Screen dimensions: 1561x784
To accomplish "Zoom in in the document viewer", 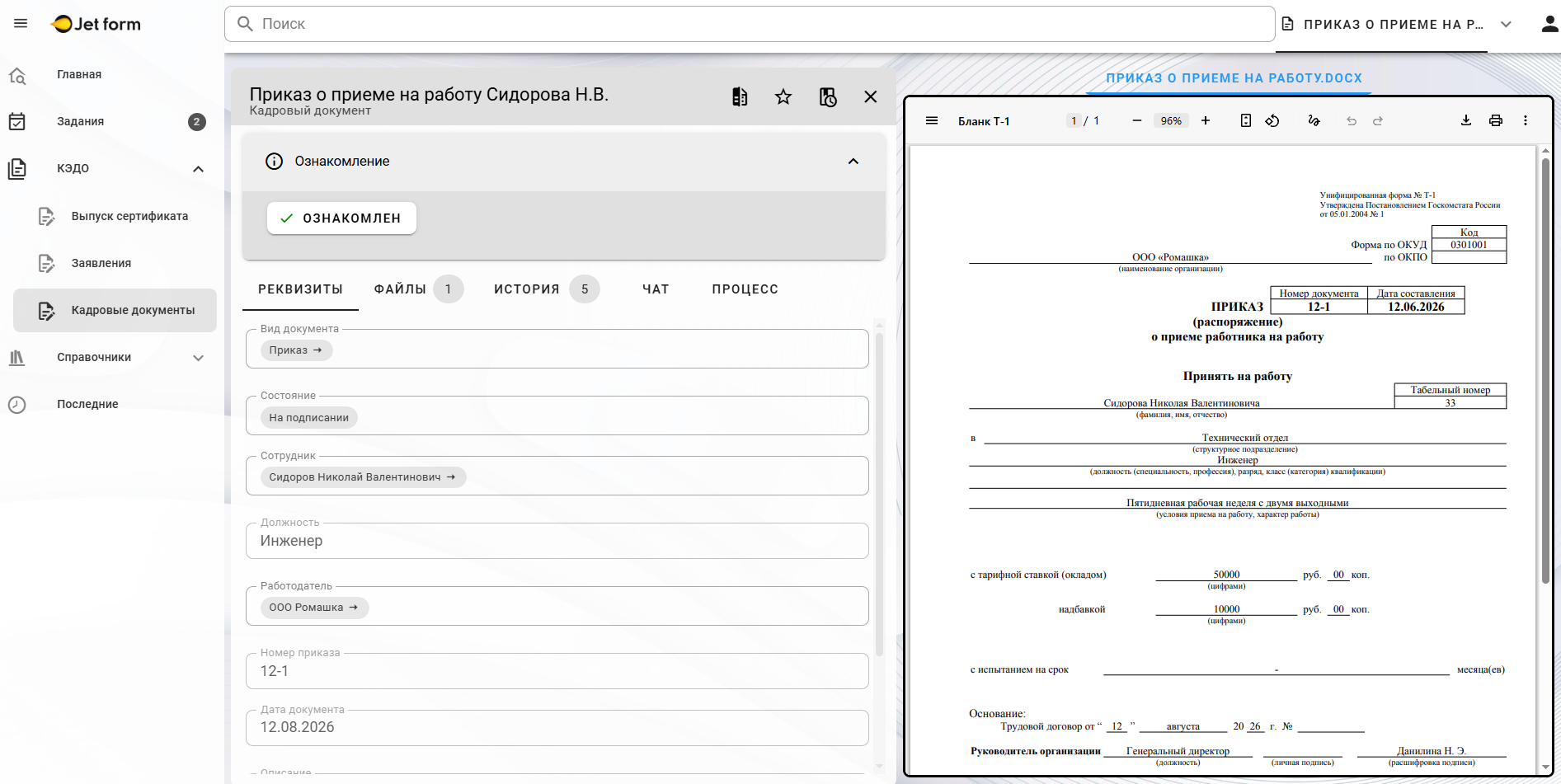I will 1206,121.
